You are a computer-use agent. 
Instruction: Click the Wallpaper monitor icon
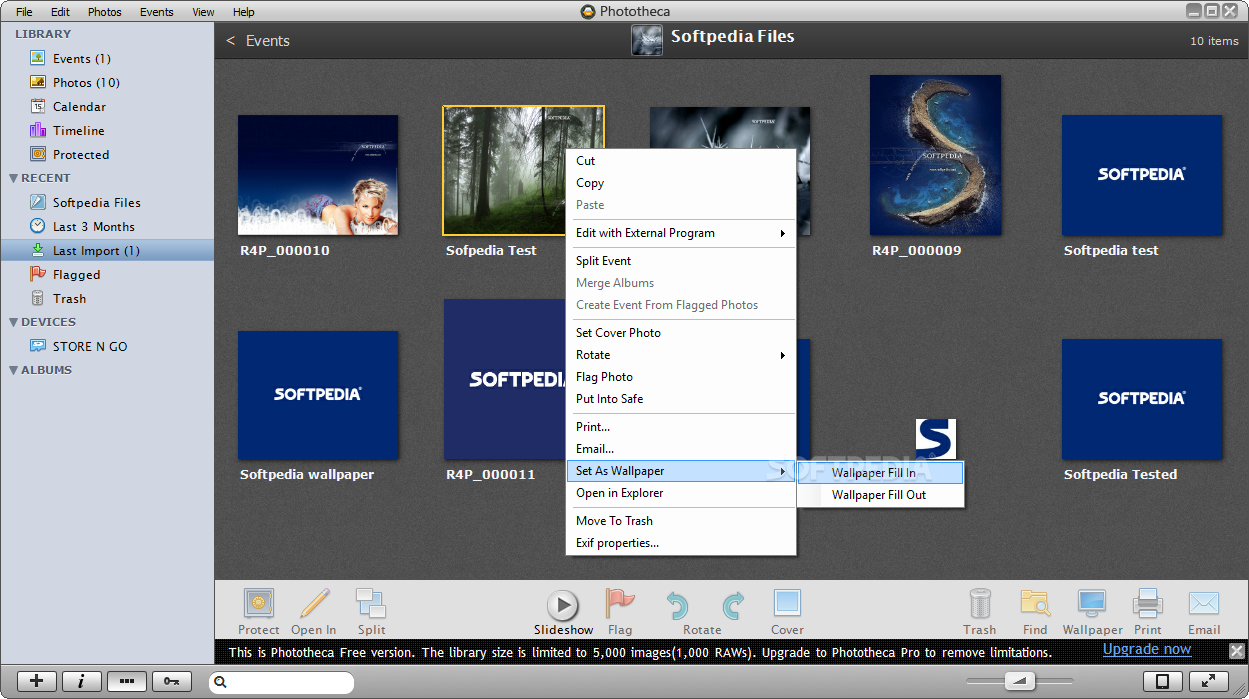(1092, 604)
